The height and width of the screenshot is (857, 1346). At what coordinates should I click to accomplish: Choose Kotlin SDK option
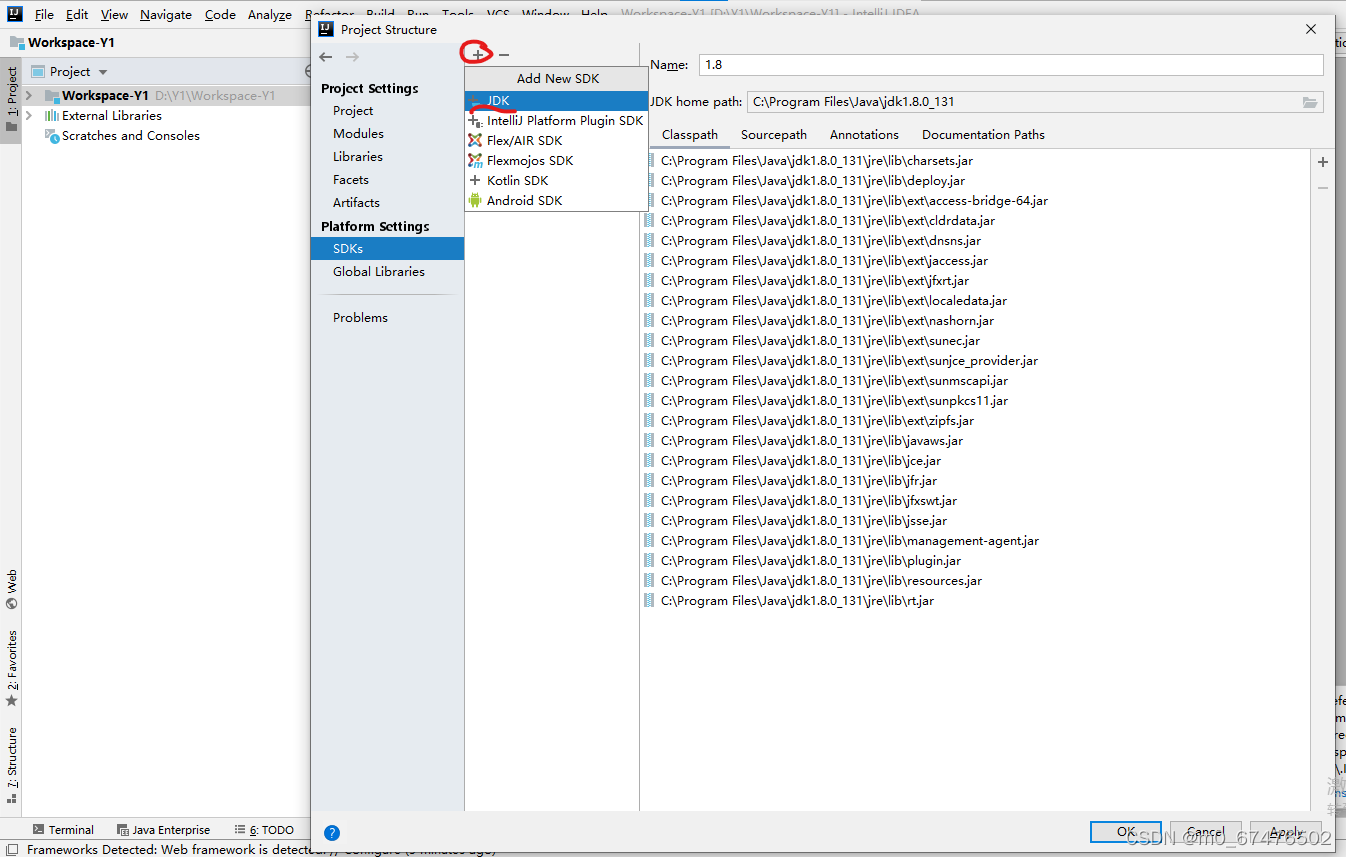(556, 181)
